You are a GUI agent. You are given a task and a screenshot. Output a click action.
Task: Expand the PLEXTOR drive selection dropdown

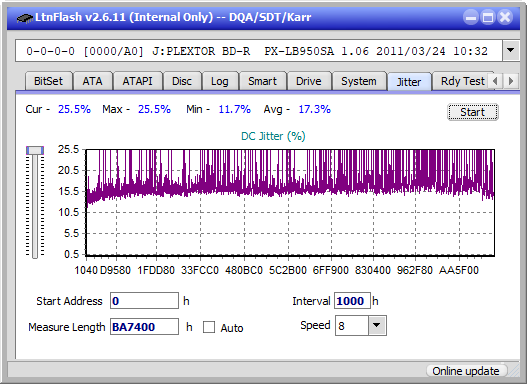(511, 51)
